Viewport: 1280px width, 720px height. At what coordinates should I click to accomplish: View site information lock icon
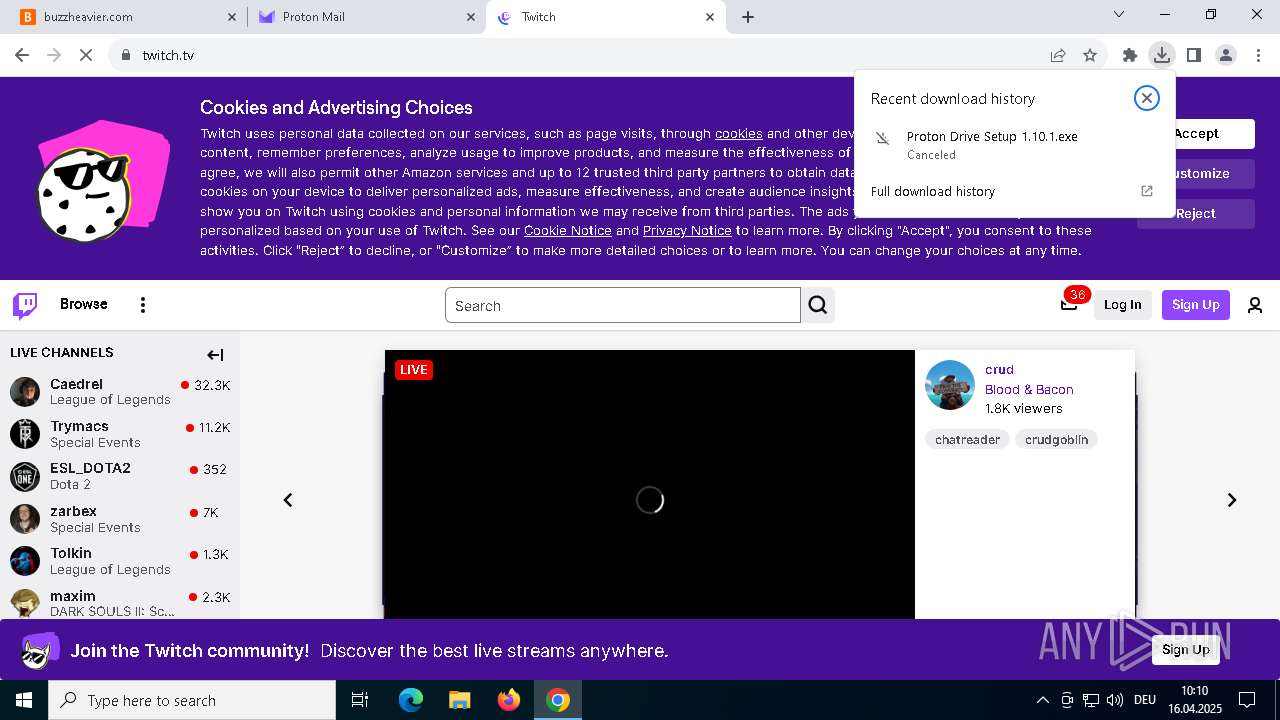pos(126,55)
